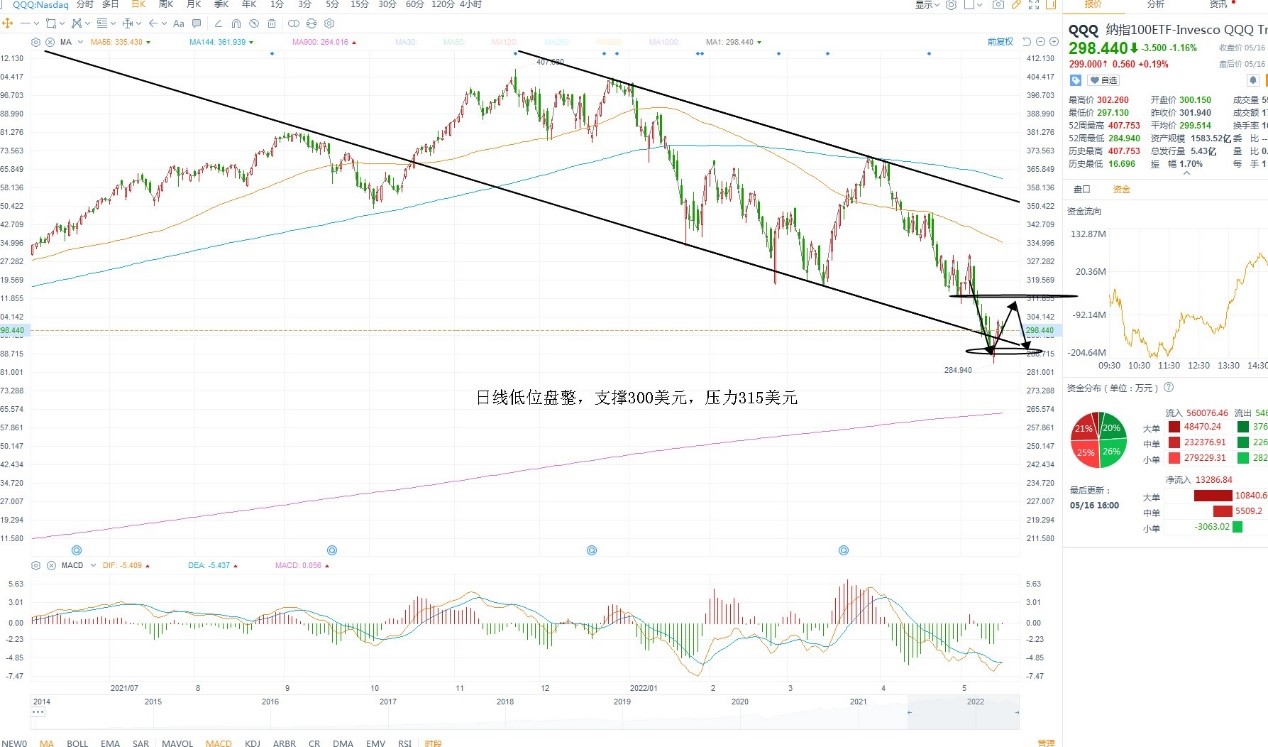The width and height of the screenshot is (1268, 747).
Task: Click first event marker on time axis
Action: click(76, 550)
